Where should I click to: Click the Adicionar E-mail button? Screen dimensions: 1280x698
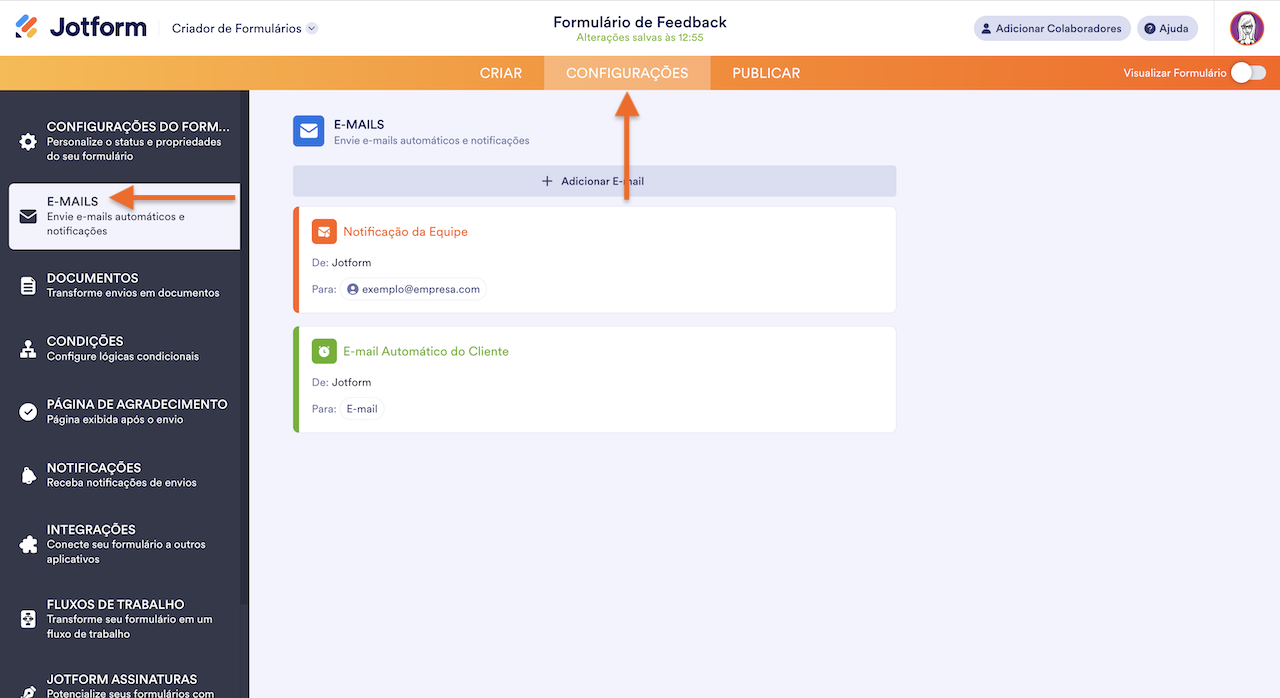594,181
